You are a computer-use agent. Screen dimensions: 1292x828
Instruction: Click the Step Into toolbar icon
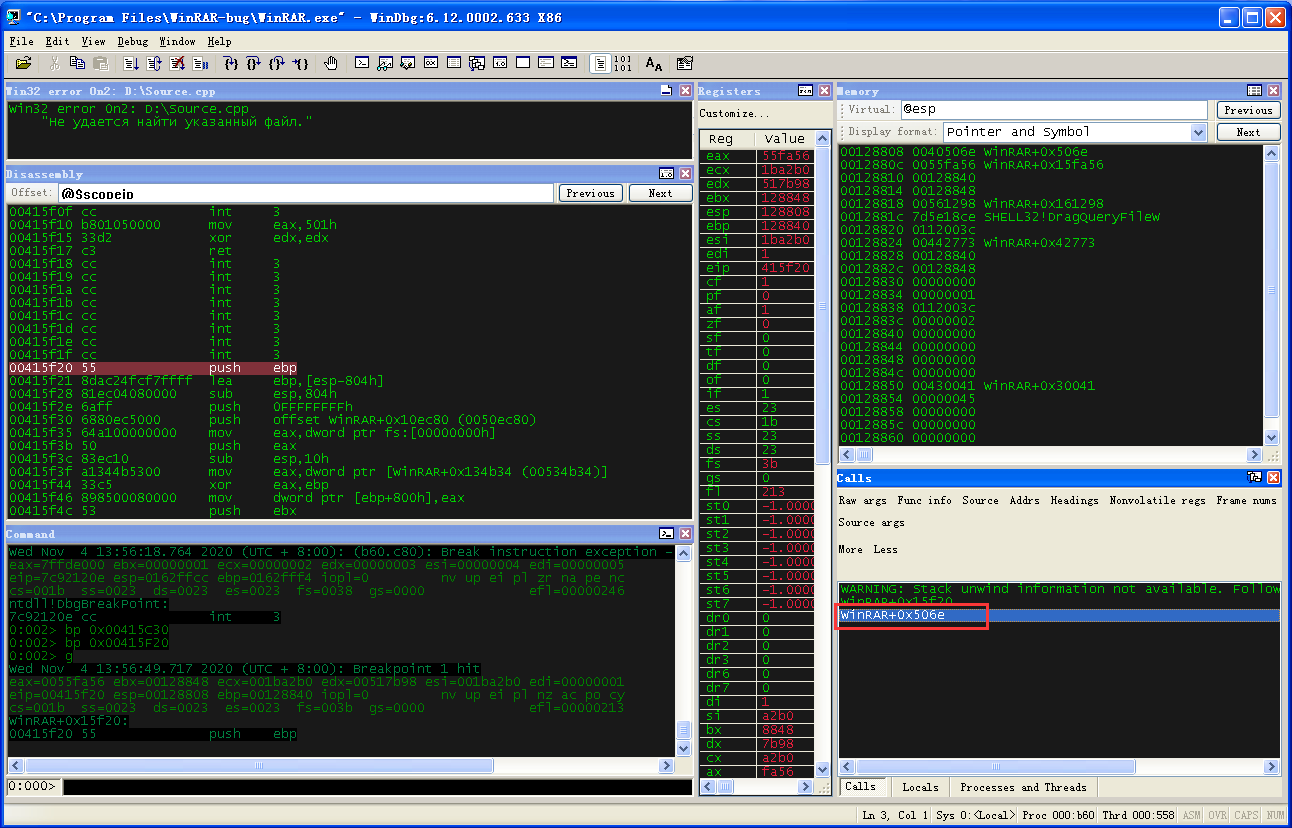click(231, 63)
